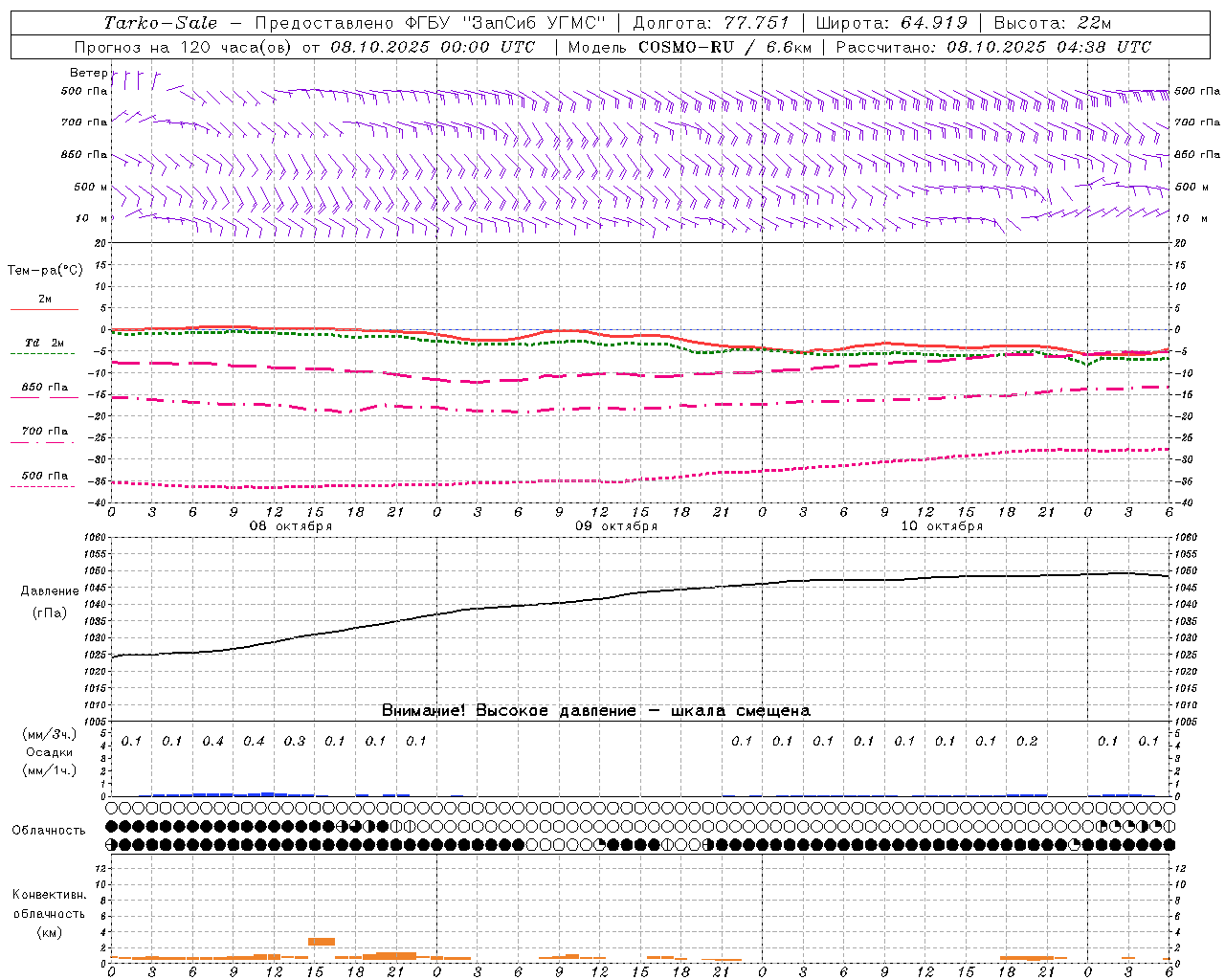Click the Осадки precipitation label
1225x980 pixels.
click(x=50, y=752)
